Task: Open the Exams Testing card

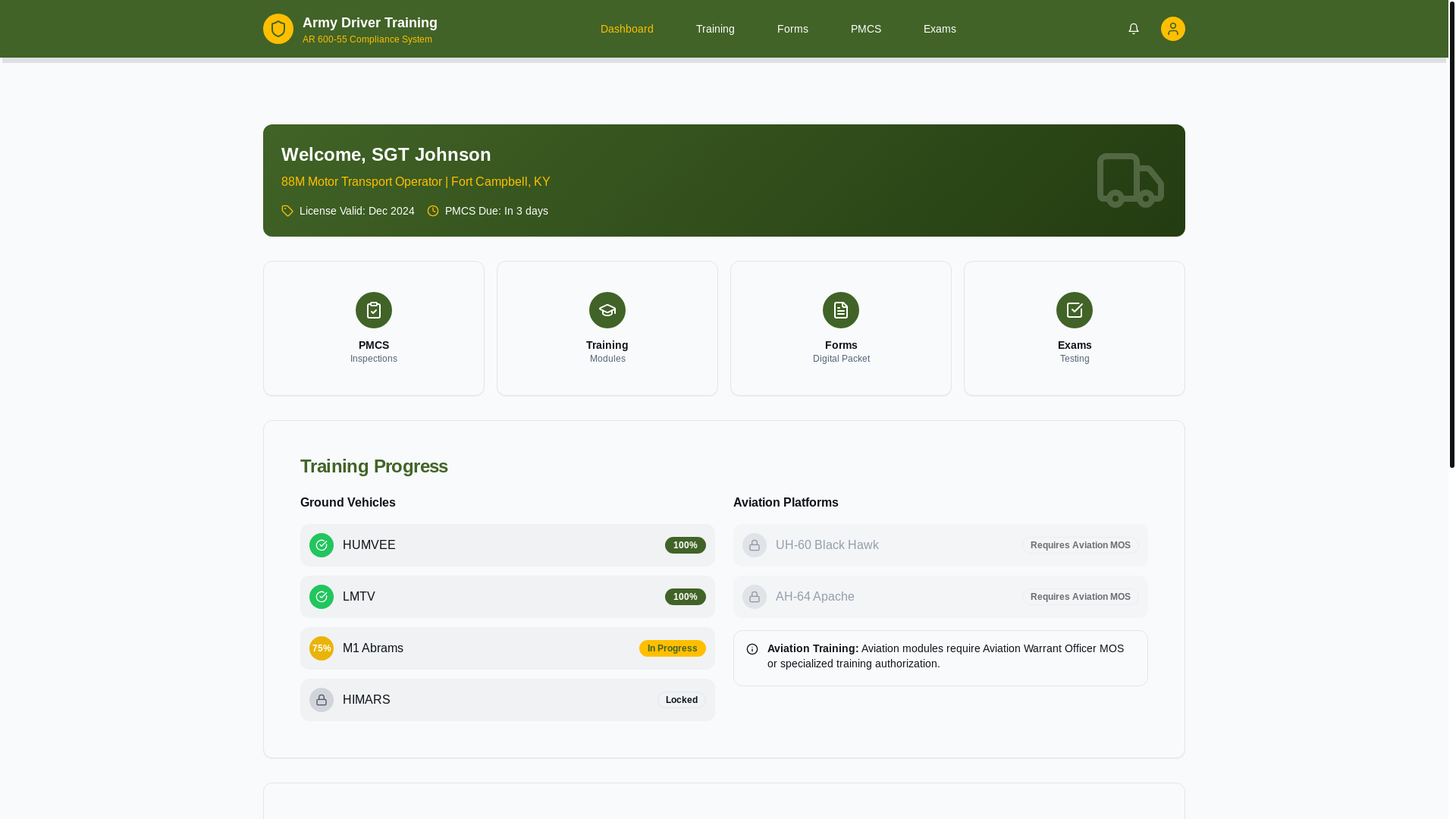Action: (x=1075, y=328)
